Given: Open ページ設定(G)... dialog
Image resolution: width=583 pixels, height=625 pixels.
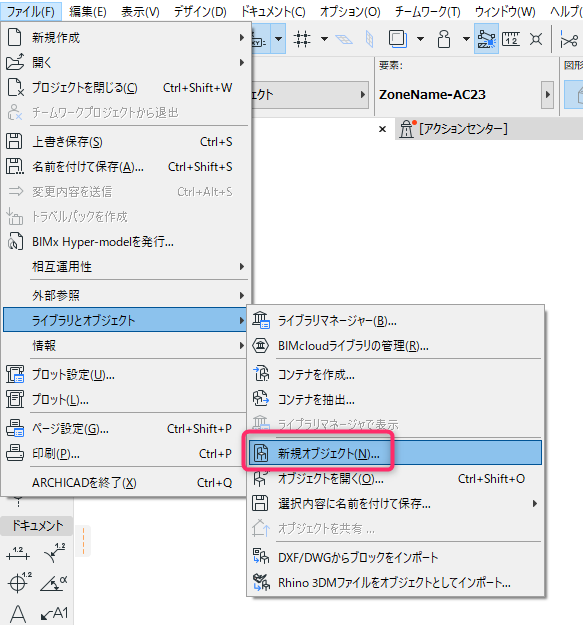Looking at the screenshot, I should tap(126, 429).
